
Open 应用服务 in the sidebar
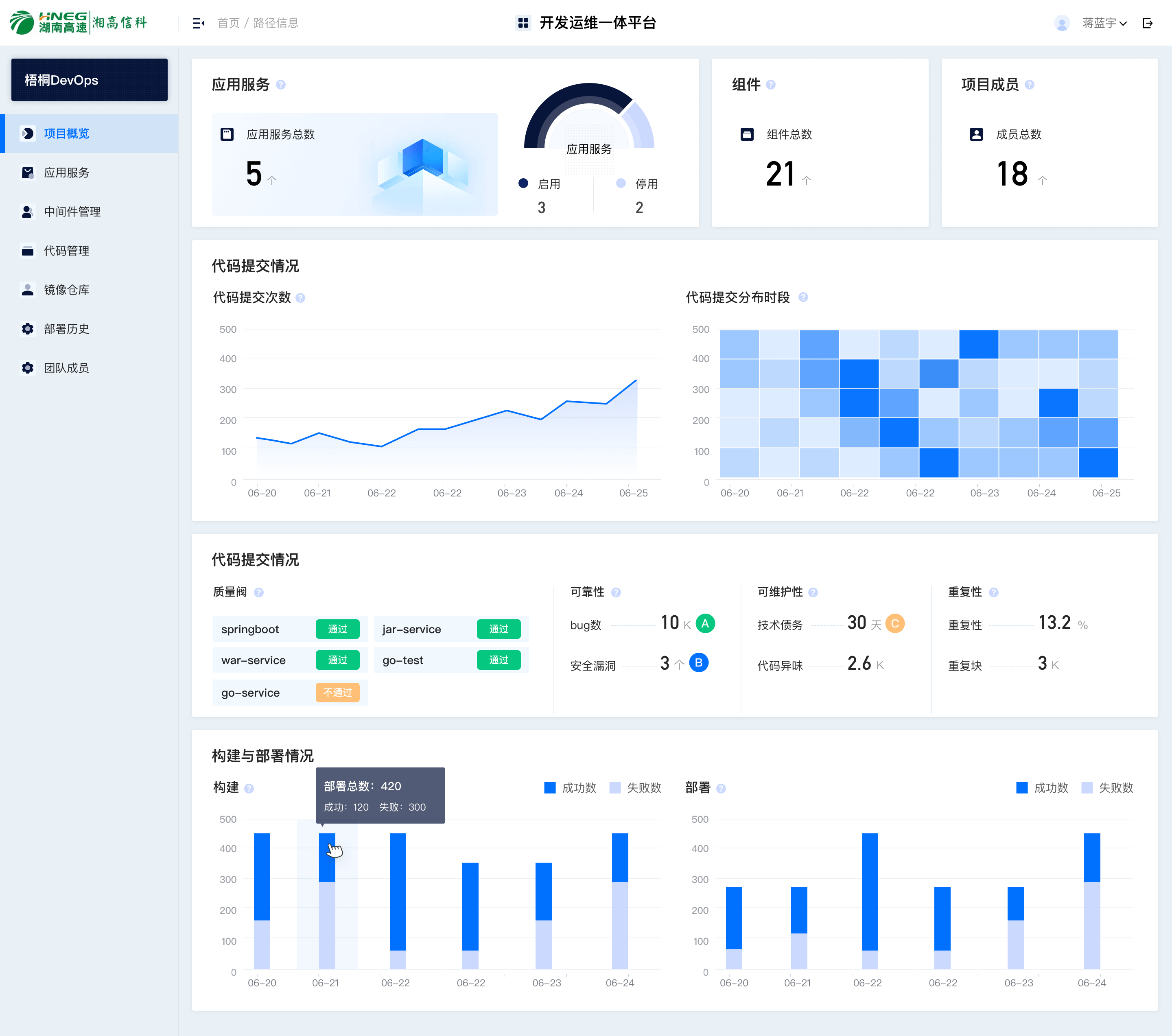point(66,173)
